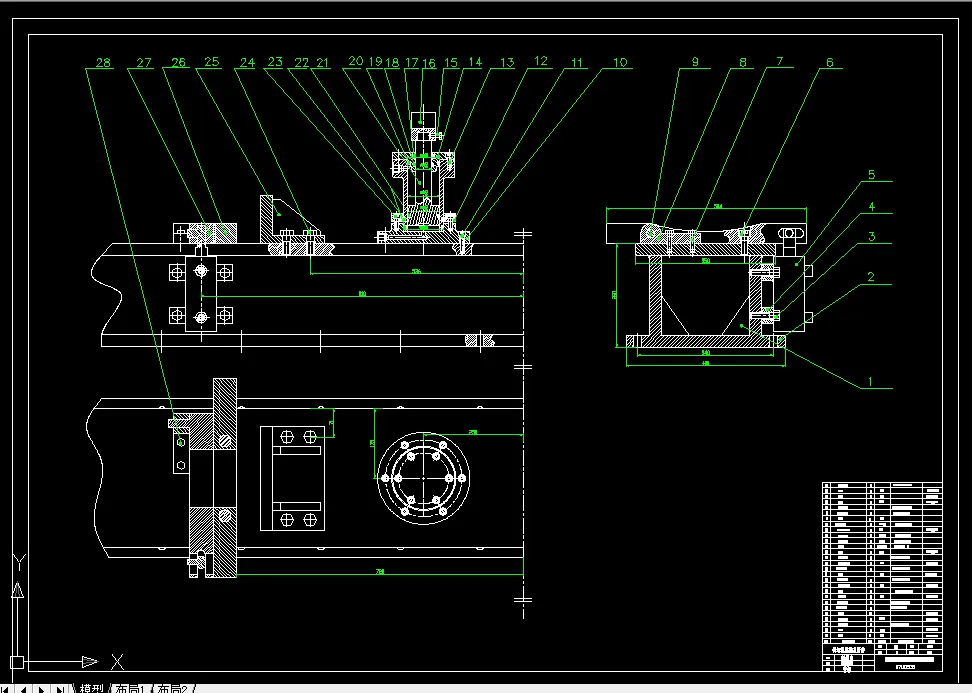Select part callout number 8

[x=743, y=62]
